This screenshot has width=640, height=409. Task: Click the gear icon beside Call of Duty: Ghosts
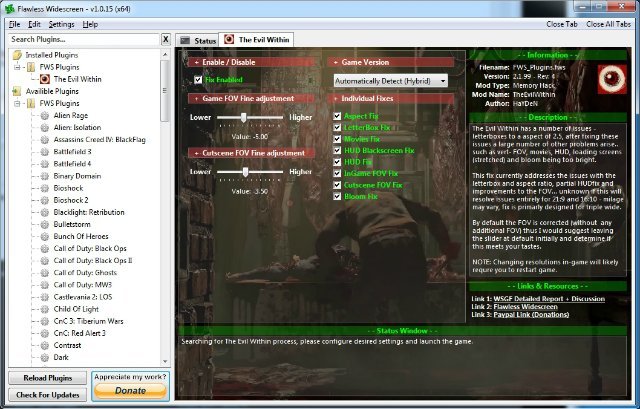[45, 273]
